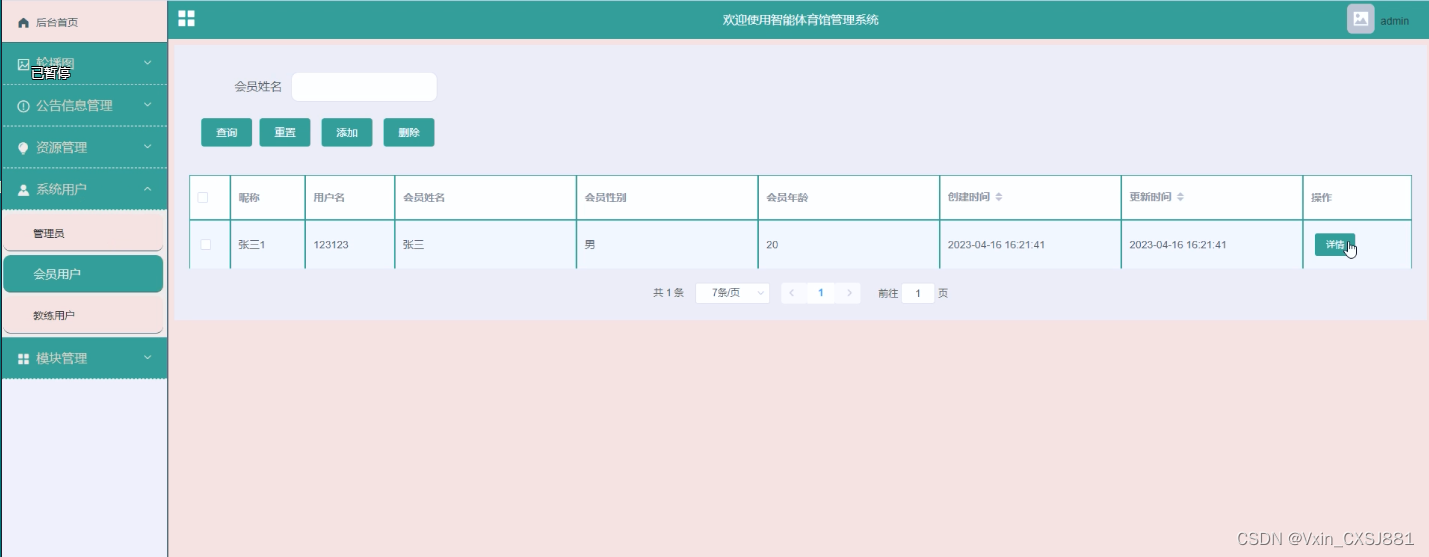Sort by 更新时间 column arrows
The image size is (1429, 557).
coord(1180,197)
